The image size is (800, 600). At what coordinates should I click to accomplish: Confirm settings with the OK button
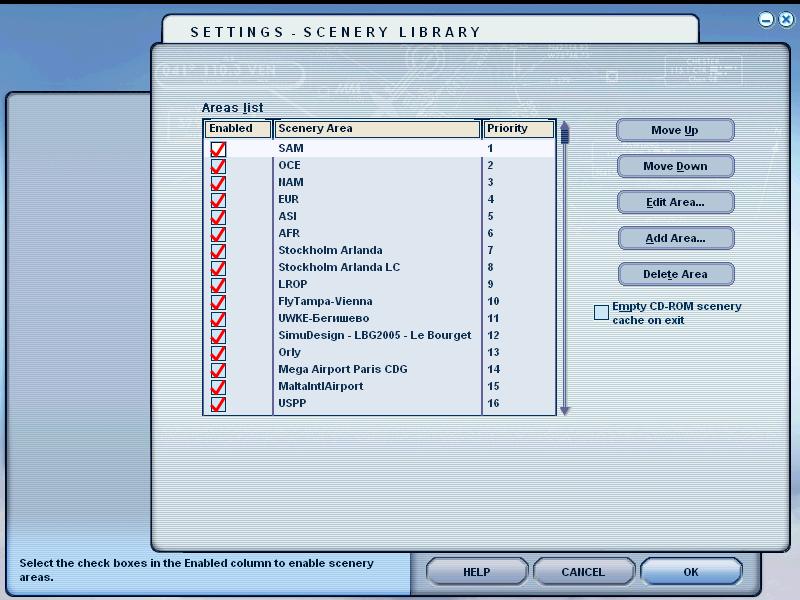691,572
